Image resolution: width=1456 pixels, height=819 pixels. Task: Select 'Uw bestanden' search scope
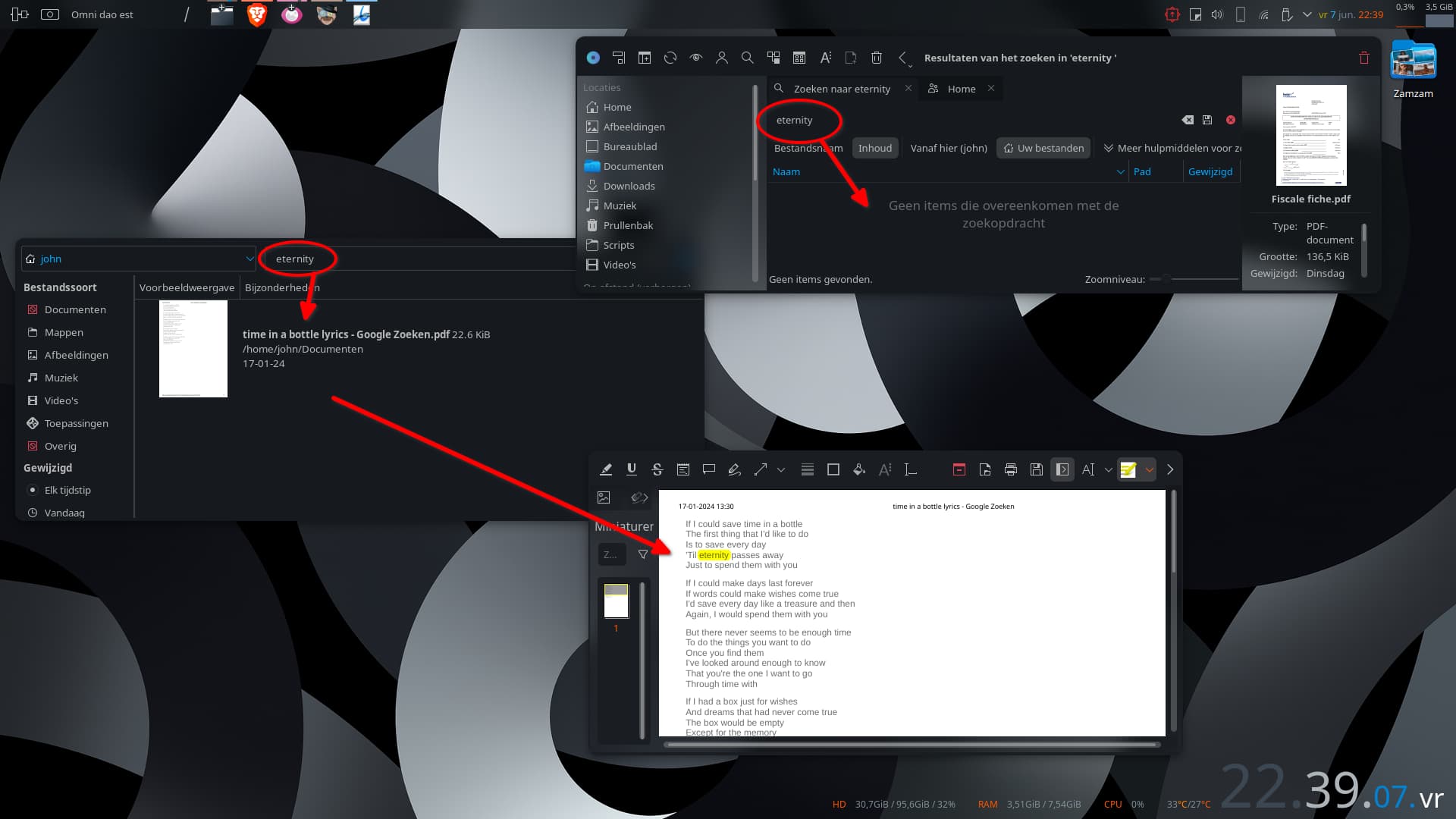point(1043,148)
